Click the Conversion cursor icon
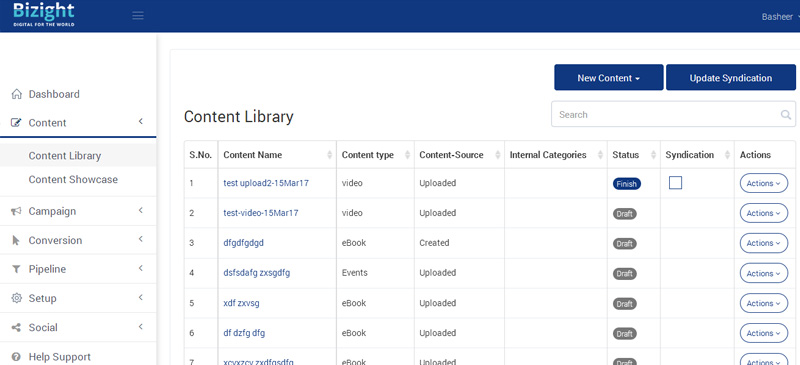This screenshot has width=800, height=365. click(x=16, y=240)
